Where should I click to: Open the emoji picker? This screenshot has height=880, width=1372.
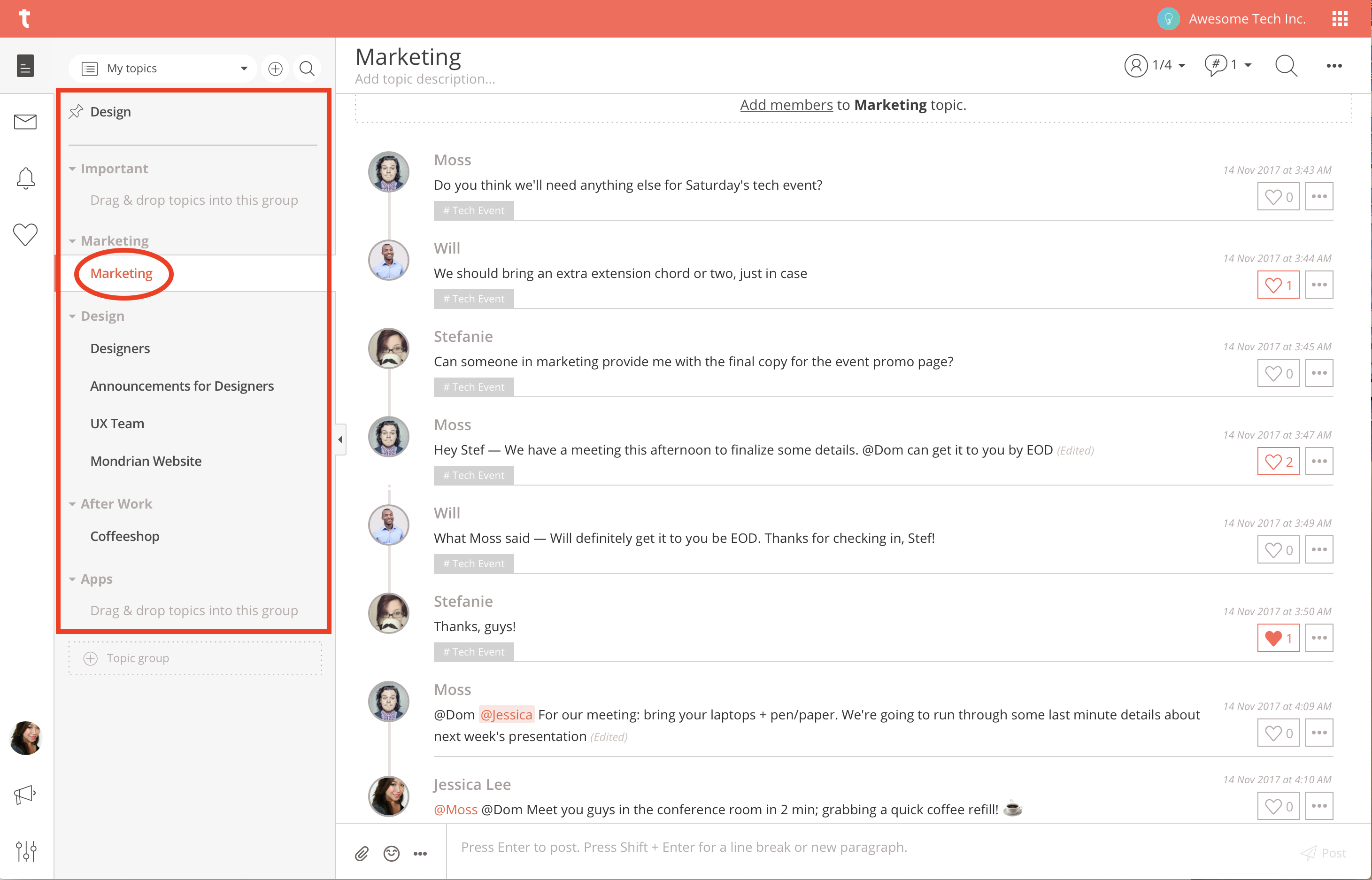pyautogui.click(x=392, y=853)
